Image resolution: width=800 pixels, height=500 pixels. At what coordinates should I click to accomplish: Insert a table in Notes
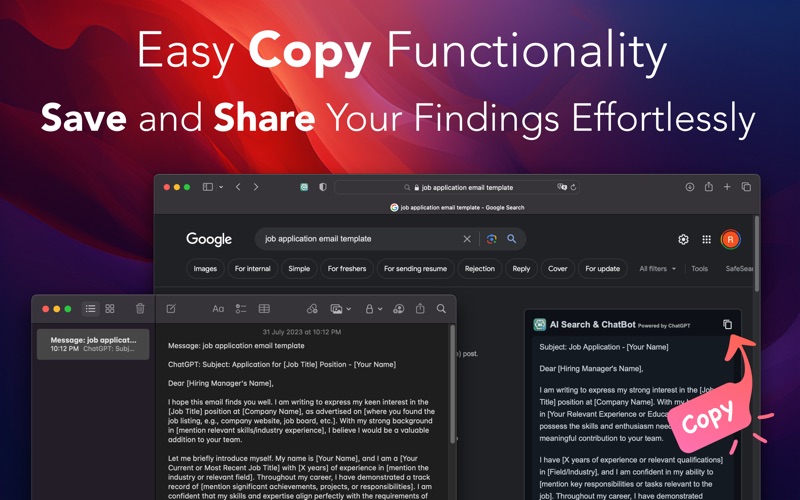tap(264, 309)
